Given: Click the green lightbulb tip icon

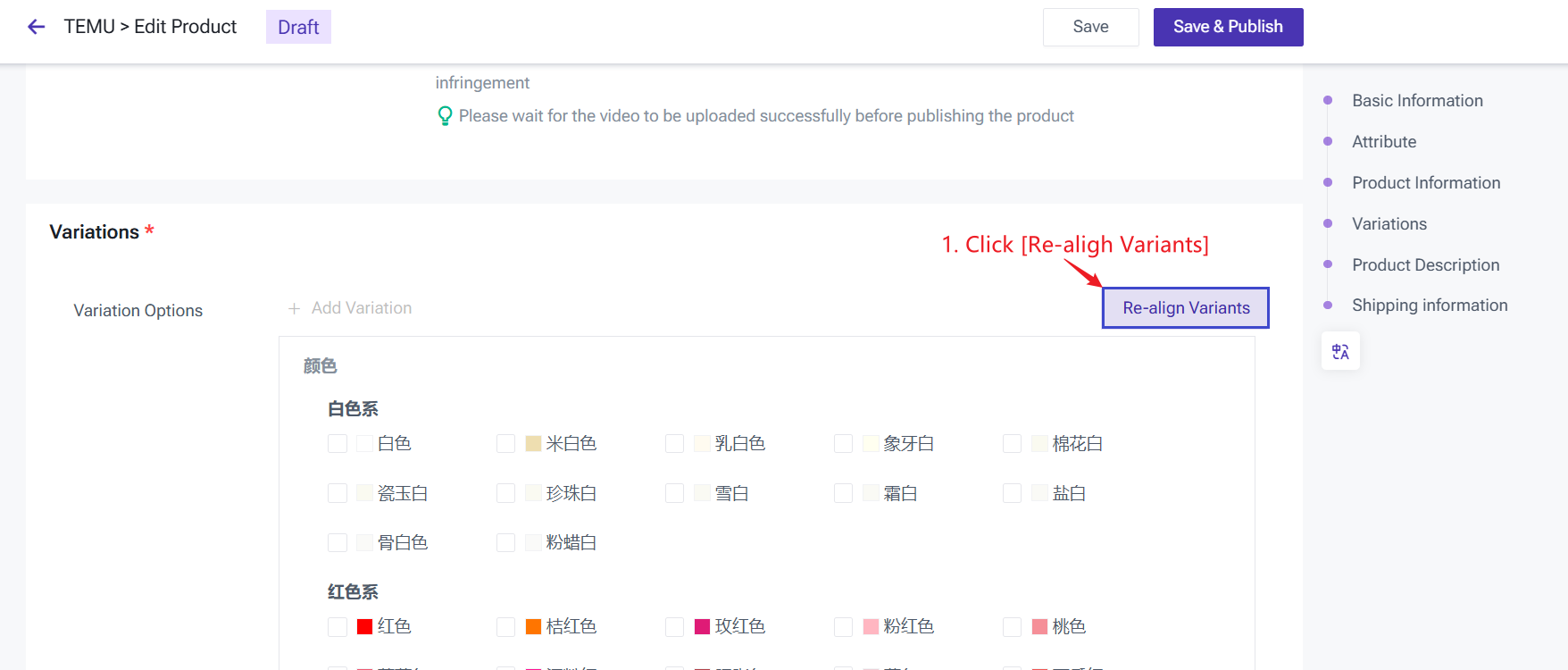Looking at the screenshot, I should (x=445, y=116).
